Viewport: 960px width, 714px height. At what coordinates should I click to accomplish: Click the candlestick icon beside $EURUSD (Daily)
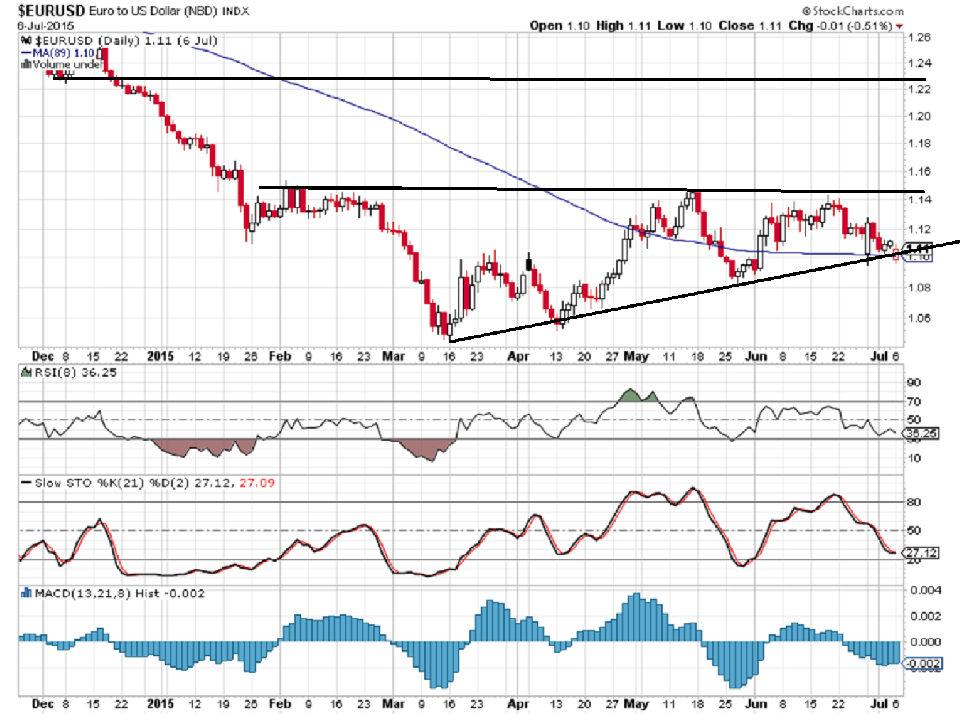click(x=24, y=39)
